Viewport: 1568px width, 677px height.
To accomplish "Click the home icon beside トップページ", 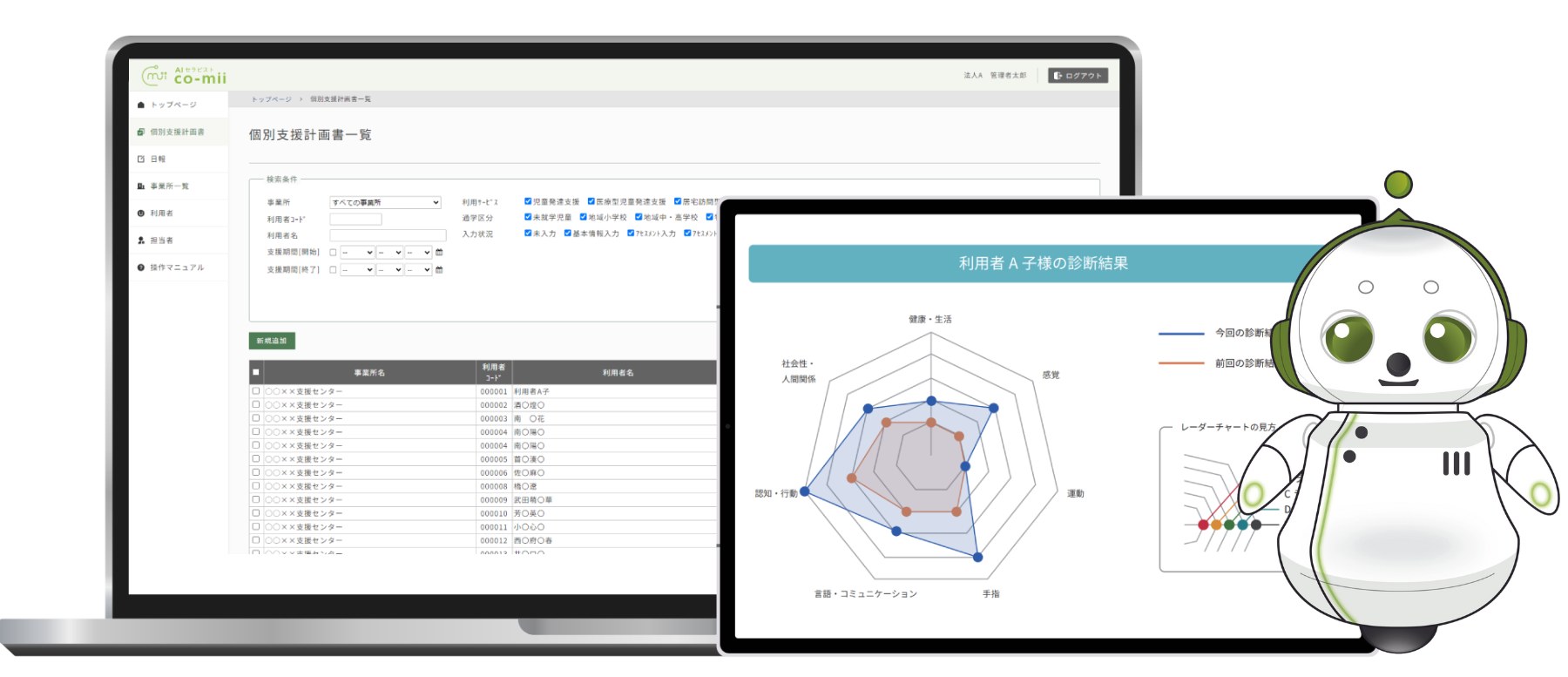I will pos(141,105).
